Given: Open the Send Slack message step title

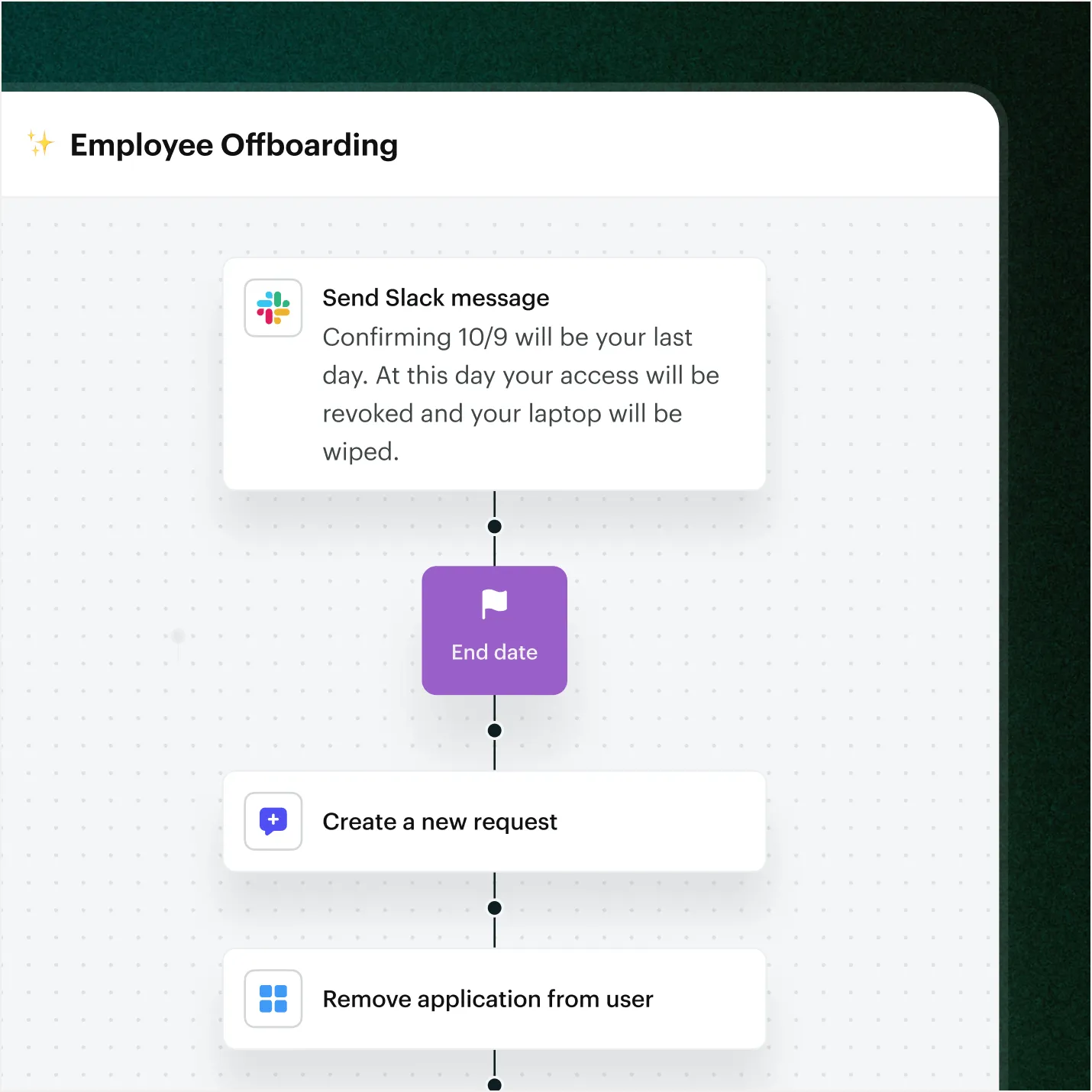Looking at the screenshot, I should 436,298.
